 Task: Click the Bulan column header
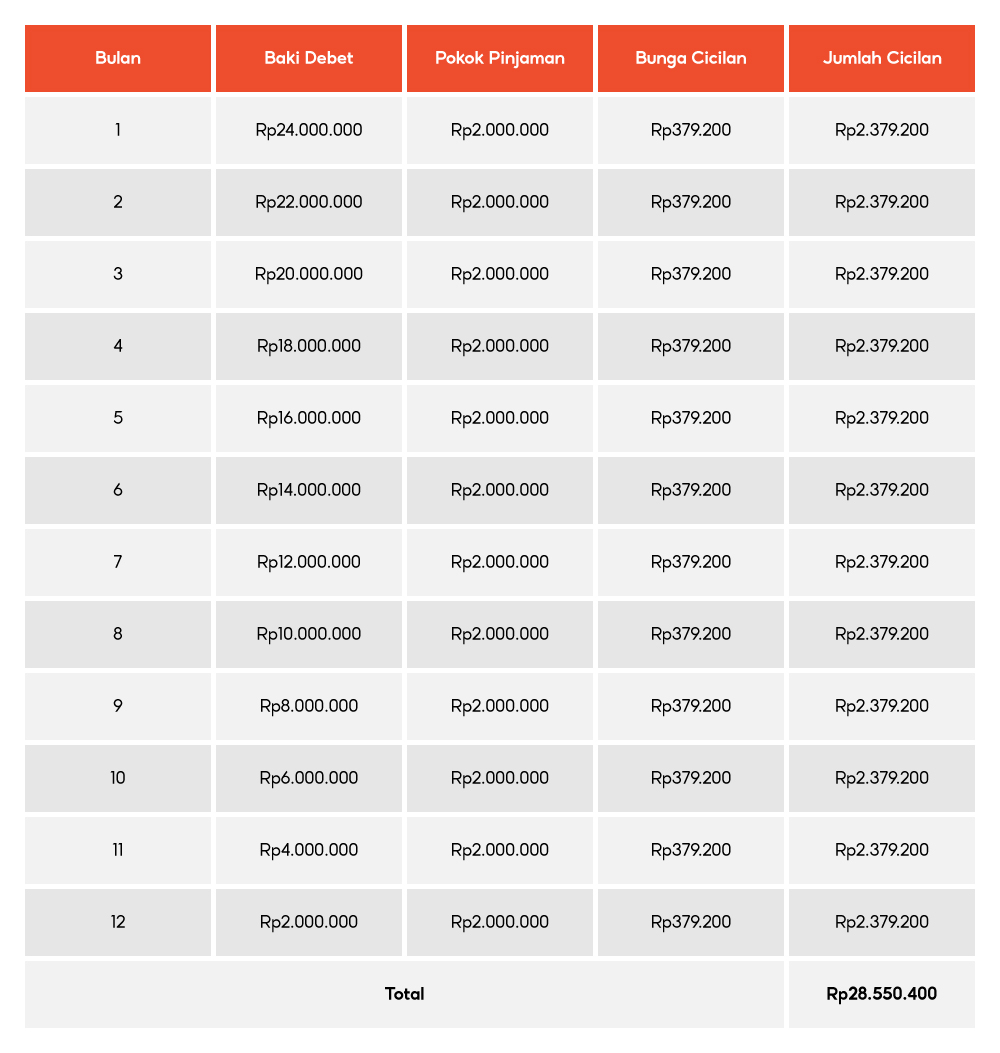pos(118,58)
